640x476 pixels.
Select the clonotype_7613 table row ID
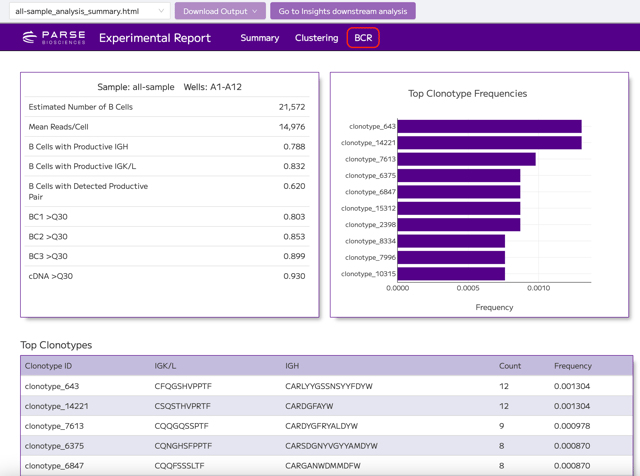(54, 426)
